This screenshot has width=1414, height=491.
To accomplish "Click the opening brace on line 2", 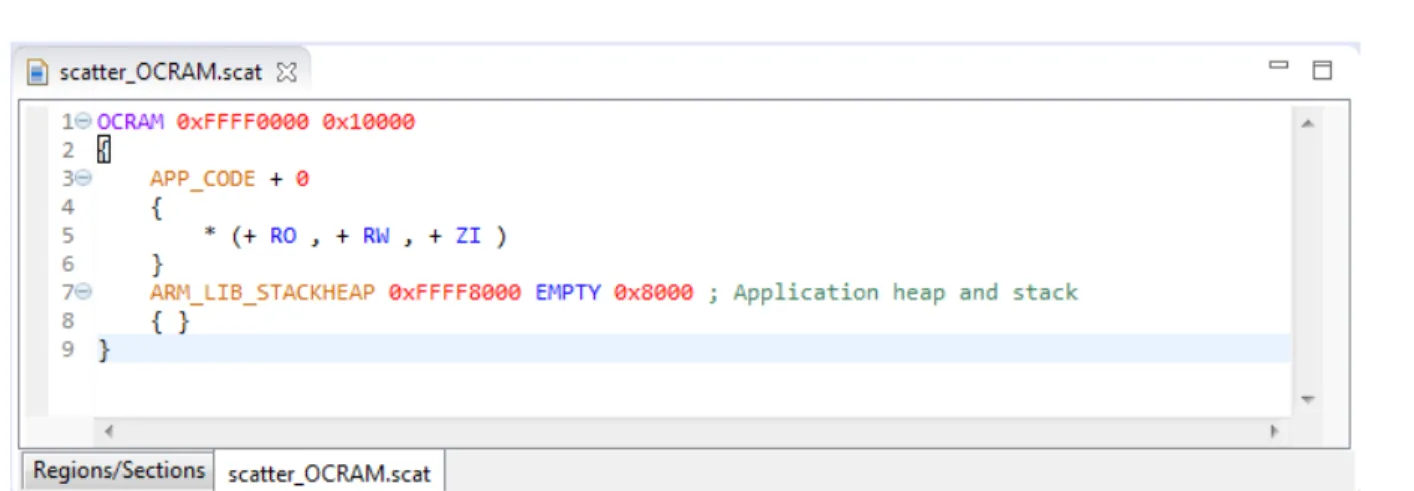I will [x=104, y=151].
